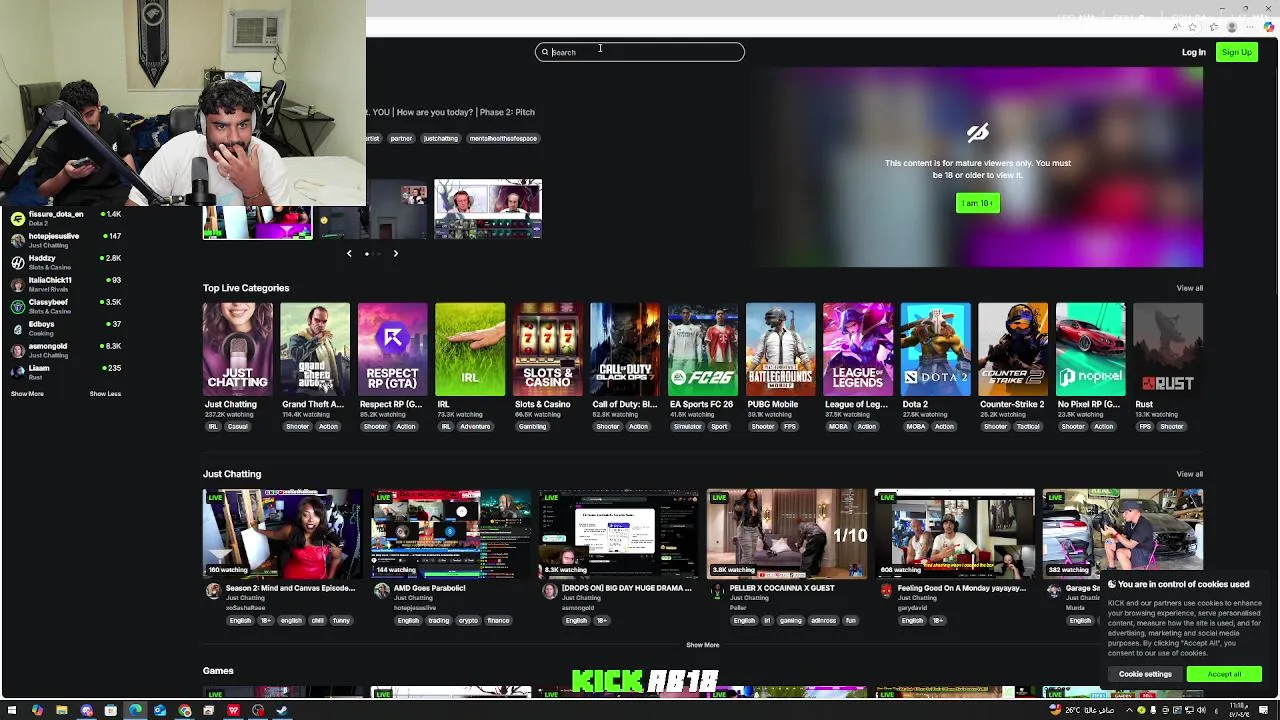The image size is (1280, 720).
Task: Click the search magnifier icon
Action: coord(545,52)
